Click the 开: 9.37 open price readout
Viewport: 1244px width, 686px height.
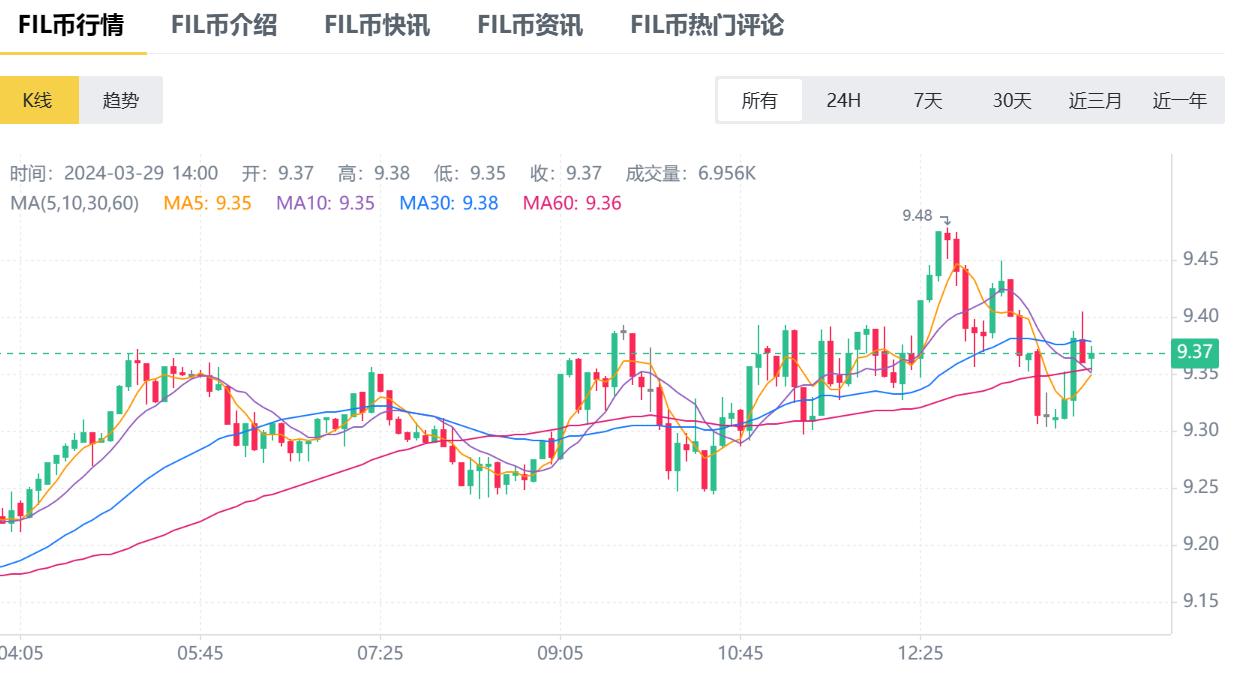(278, 173)
